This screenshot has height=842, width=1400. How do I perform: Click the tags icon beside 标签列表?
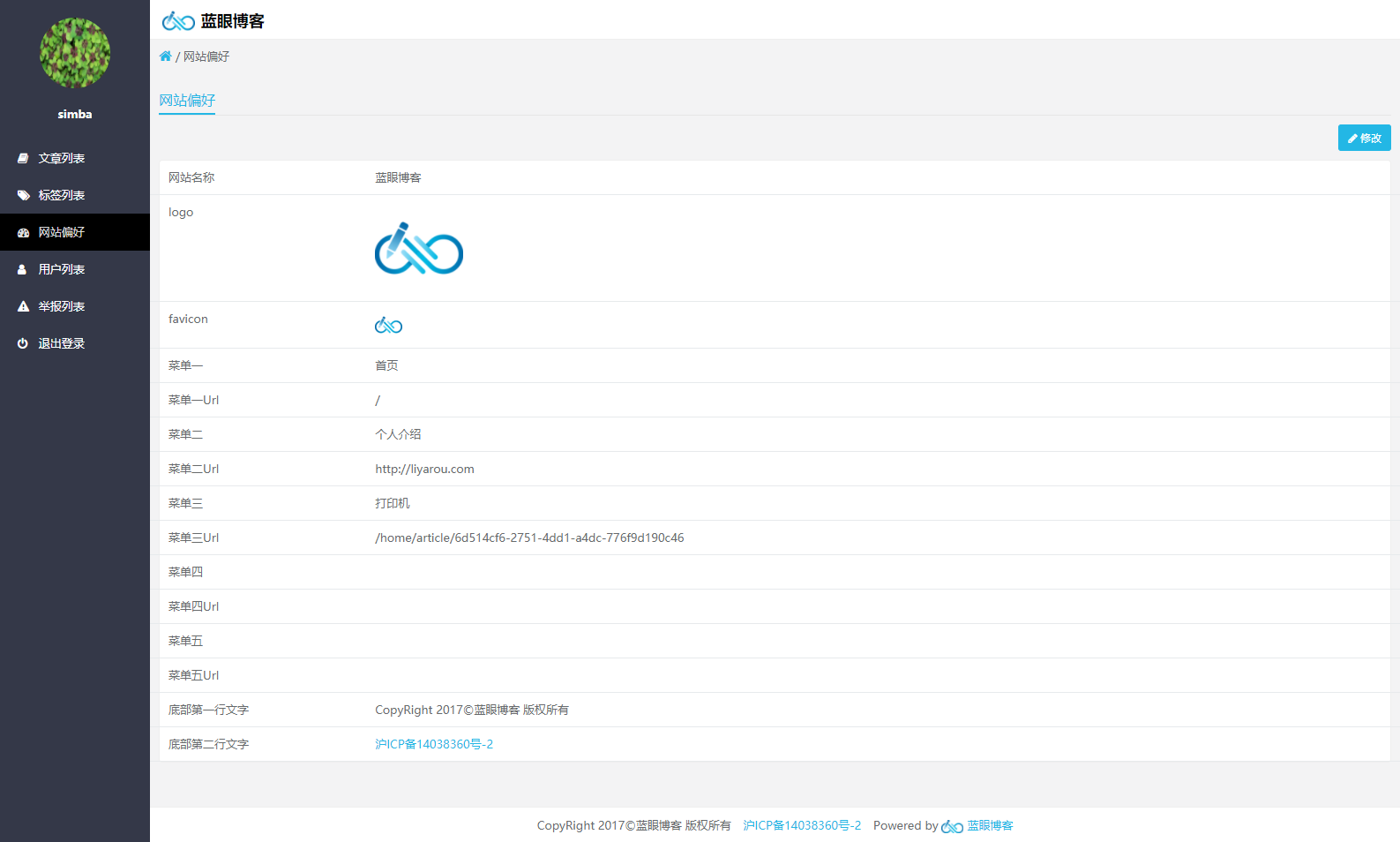[x=23, y=195]
